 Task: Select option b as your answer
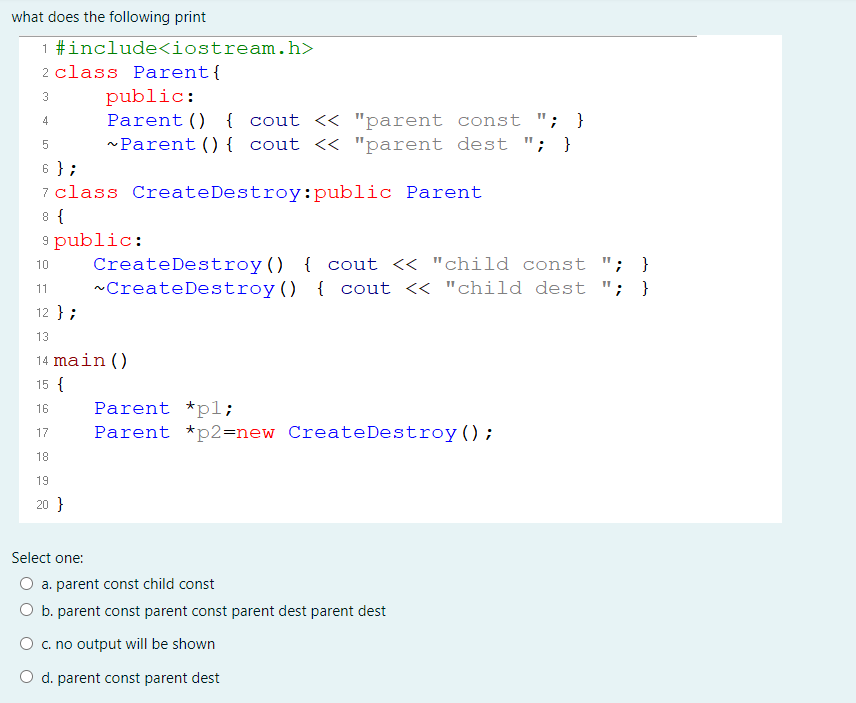pyautogui.click(x=26, y=611)
